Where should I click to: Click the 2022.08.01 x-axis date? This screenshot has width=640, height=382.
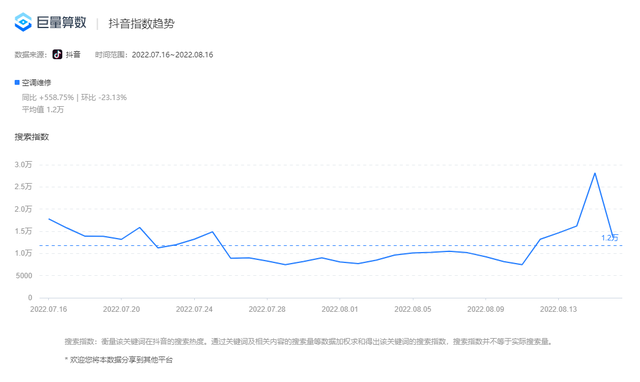340,309
